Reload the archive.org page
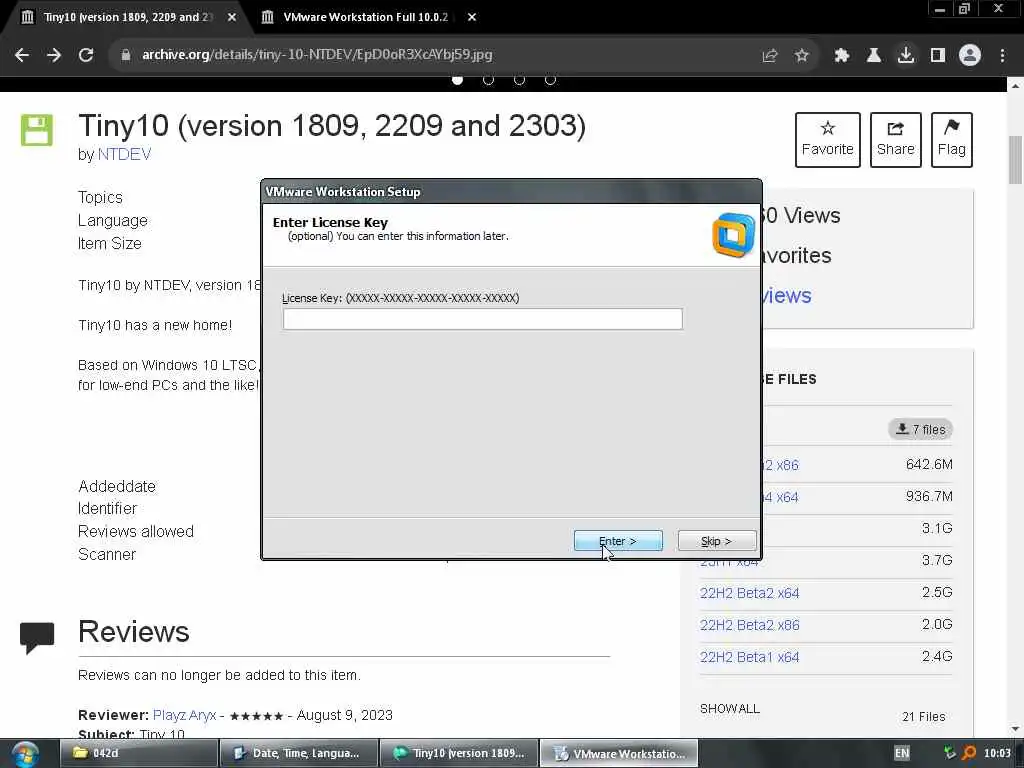Viewport: 1024px width, 768px height. click(x=86, y=56)
